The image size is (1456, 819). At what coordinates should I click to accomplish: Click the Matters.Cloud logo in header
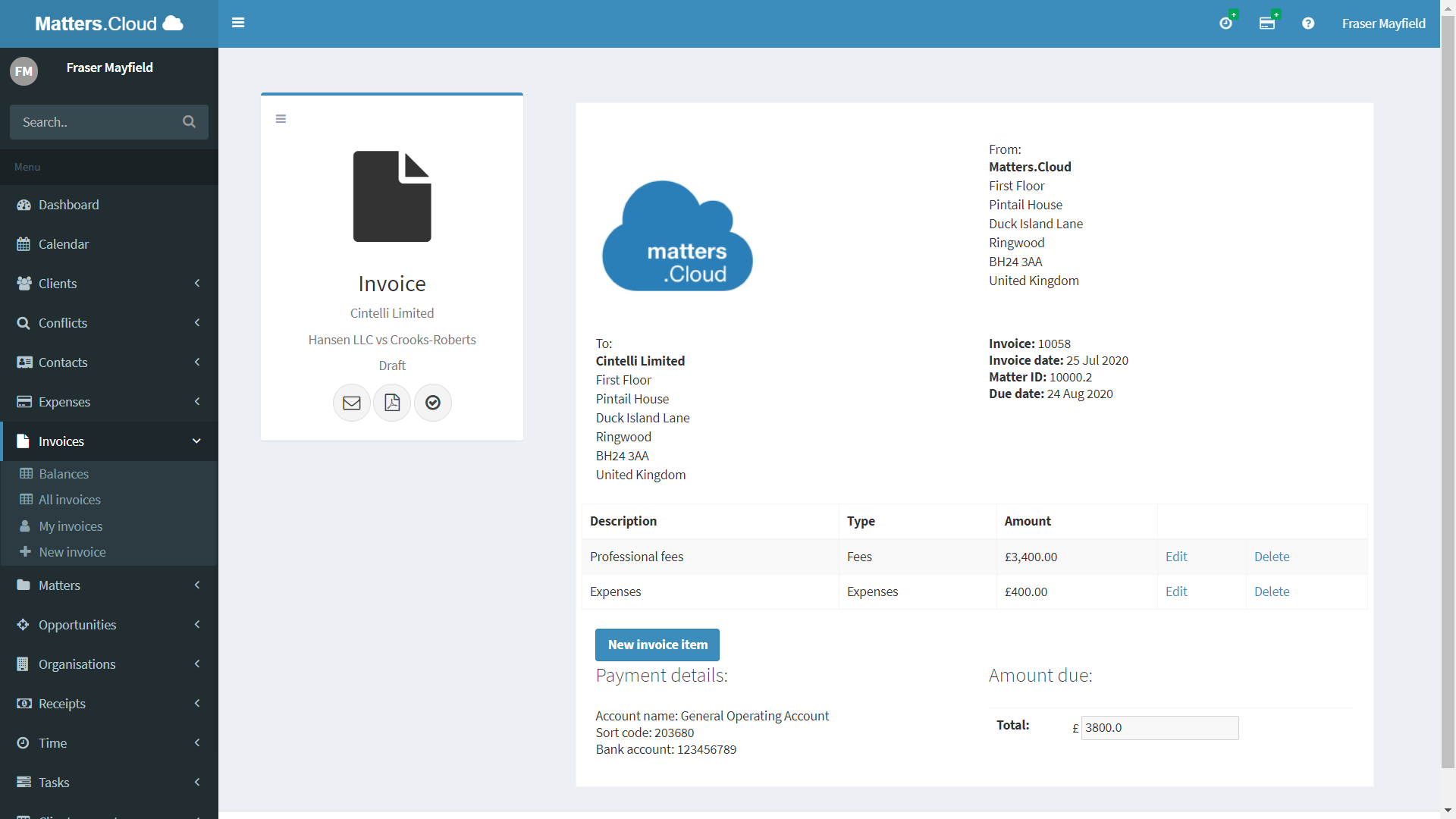tap(109, 24)
